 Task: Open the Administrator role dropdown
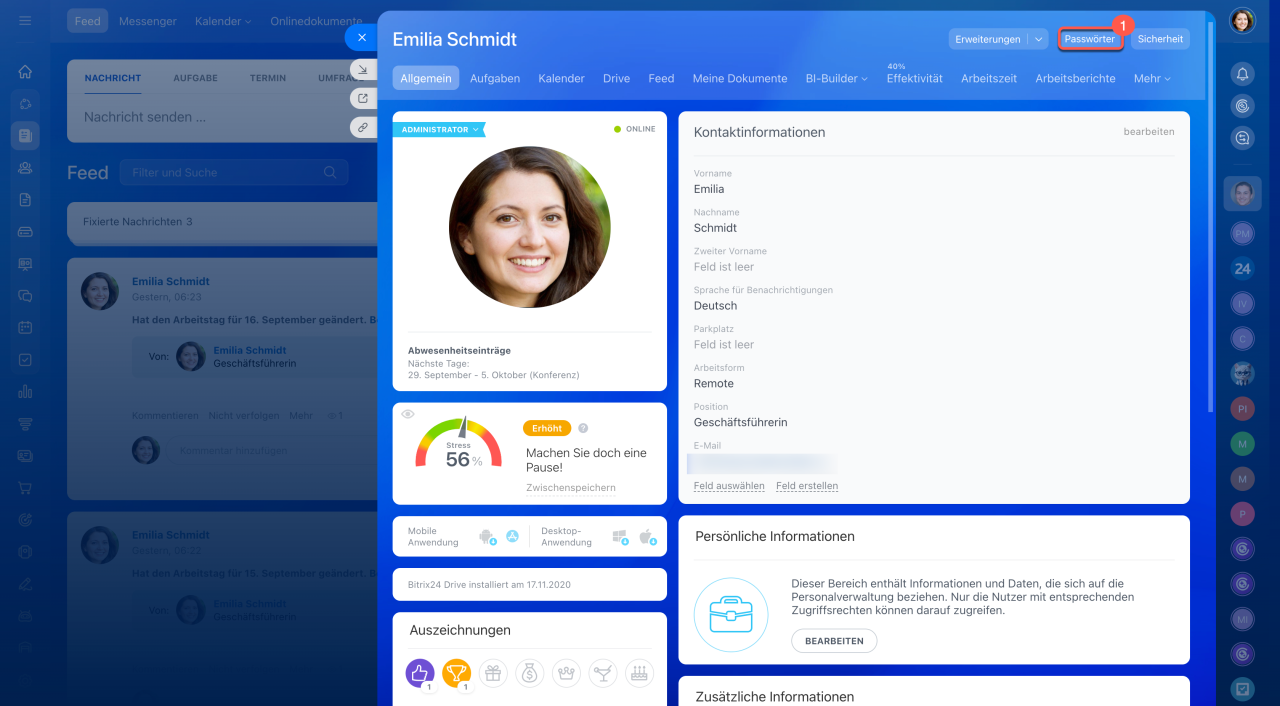[x=439, y=129]
